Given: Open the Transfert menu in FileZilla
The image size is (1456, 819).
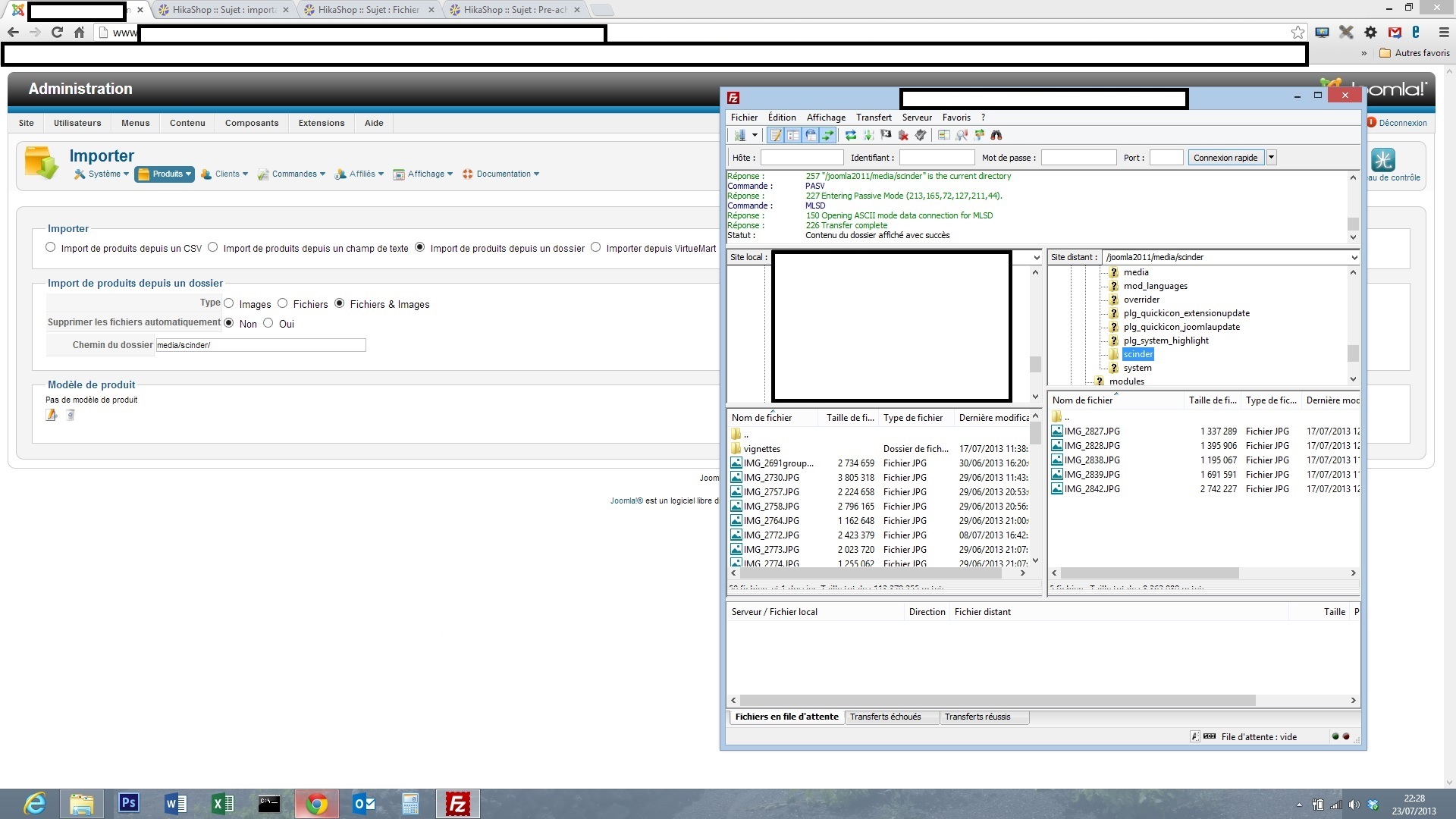Looking at the screenshot, I should pyautogui.click(x=874, y=118).
